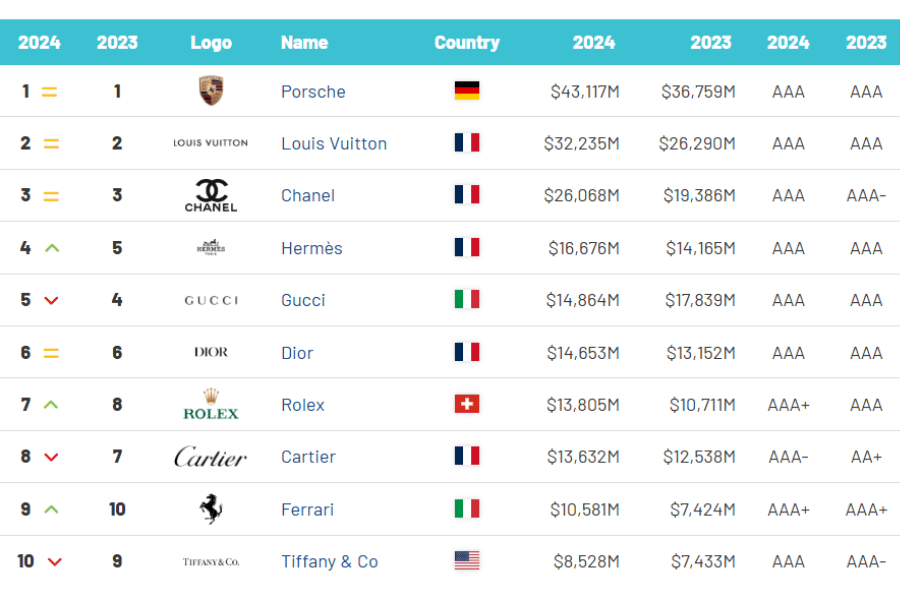This screenshot has height=600, width=900.
Task: Click the Louis Vuitton wordmark logo
Action: pyautogui.click(x=211, y=143)
